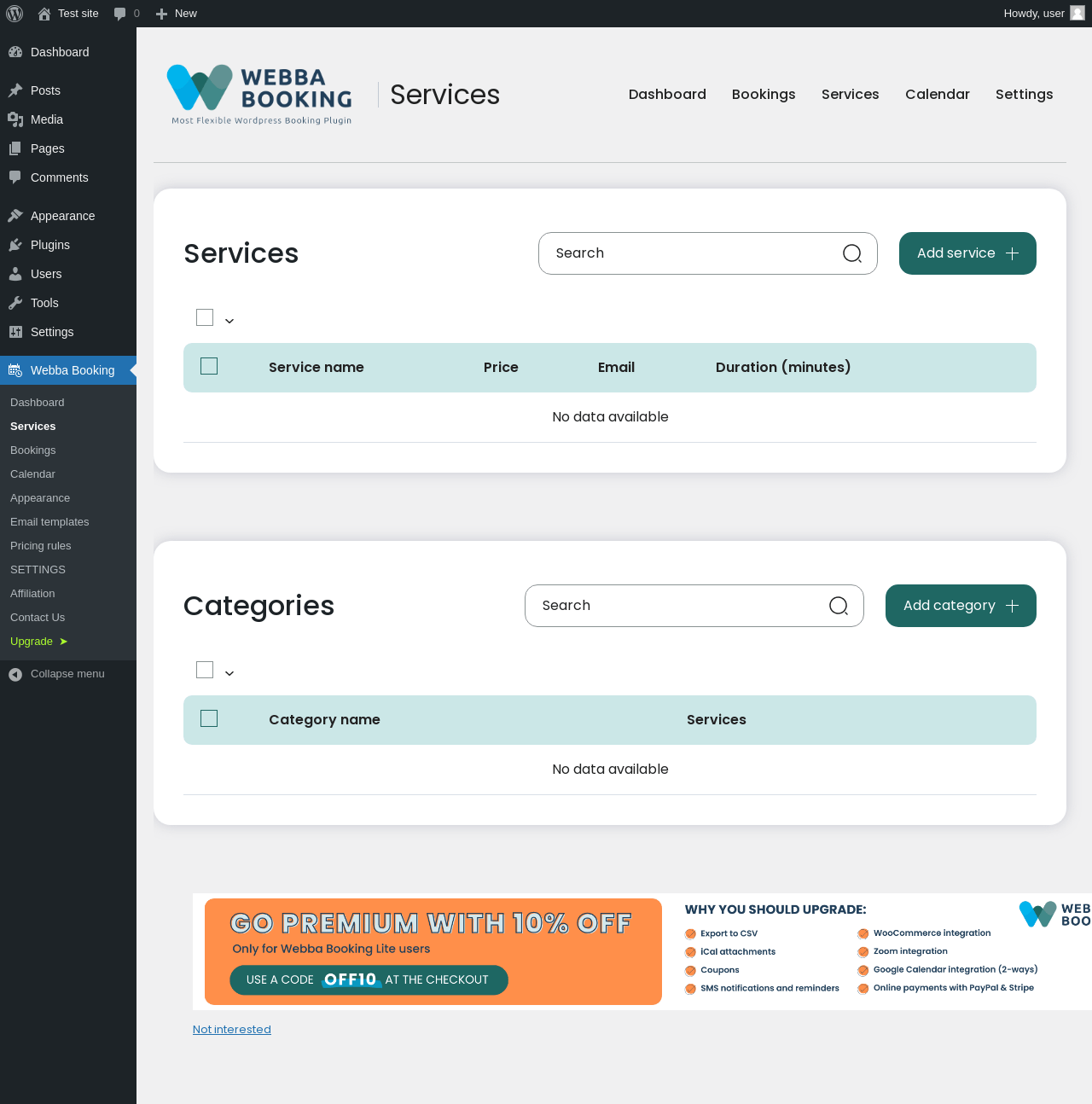Open Settings in the Webba top navigation
The width and height of the screenshot is (1092, 1104).
(1025, 94)
